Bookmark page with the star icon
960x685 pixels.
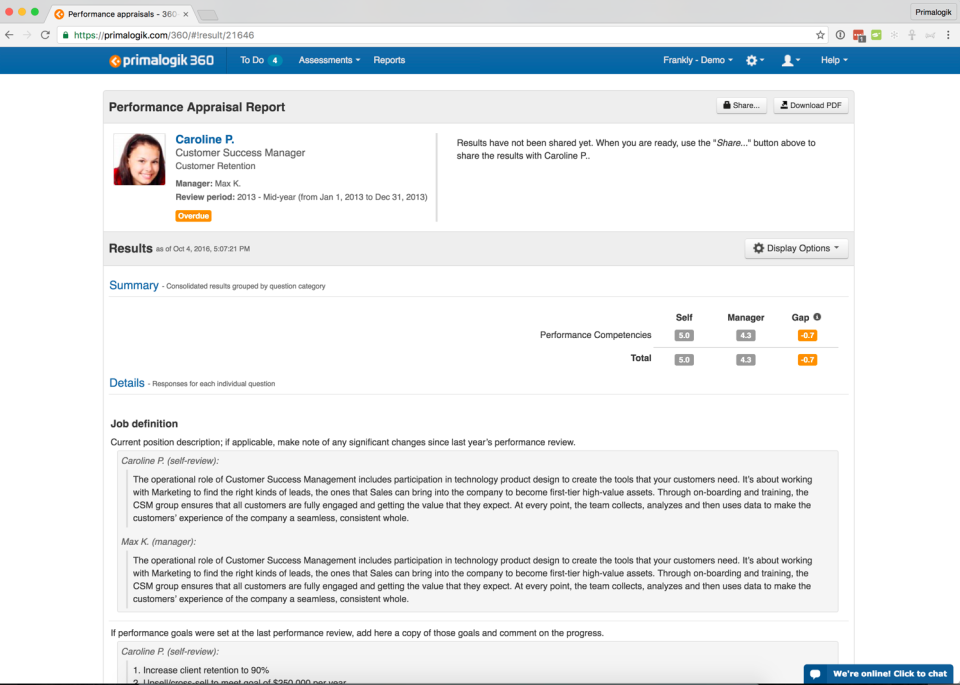click(820, 35)
